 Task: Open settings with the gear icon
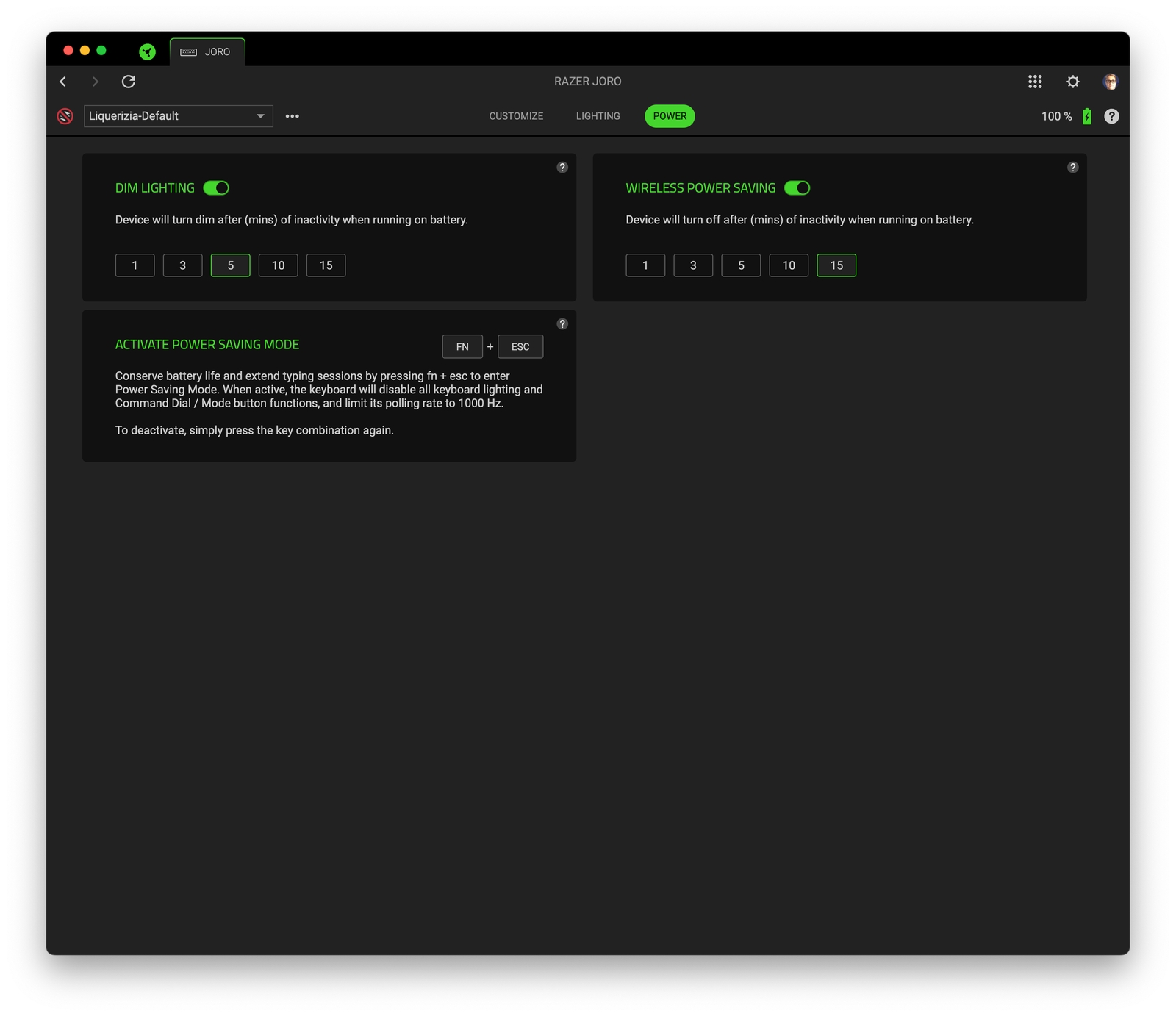(1073, 82)
